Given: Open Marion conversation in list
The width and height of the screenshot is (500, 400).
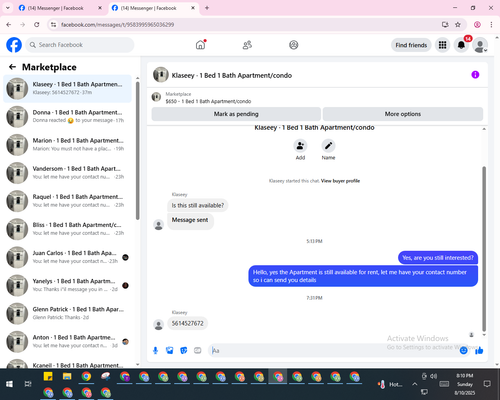Looking at the screenshot, I should tap(67, 145).
